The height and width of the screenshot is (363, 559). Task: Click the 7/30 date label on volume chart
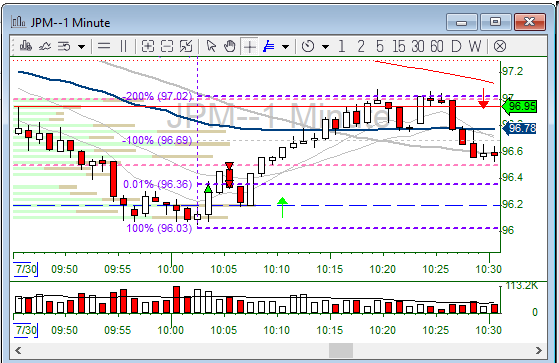pos(26,330)
